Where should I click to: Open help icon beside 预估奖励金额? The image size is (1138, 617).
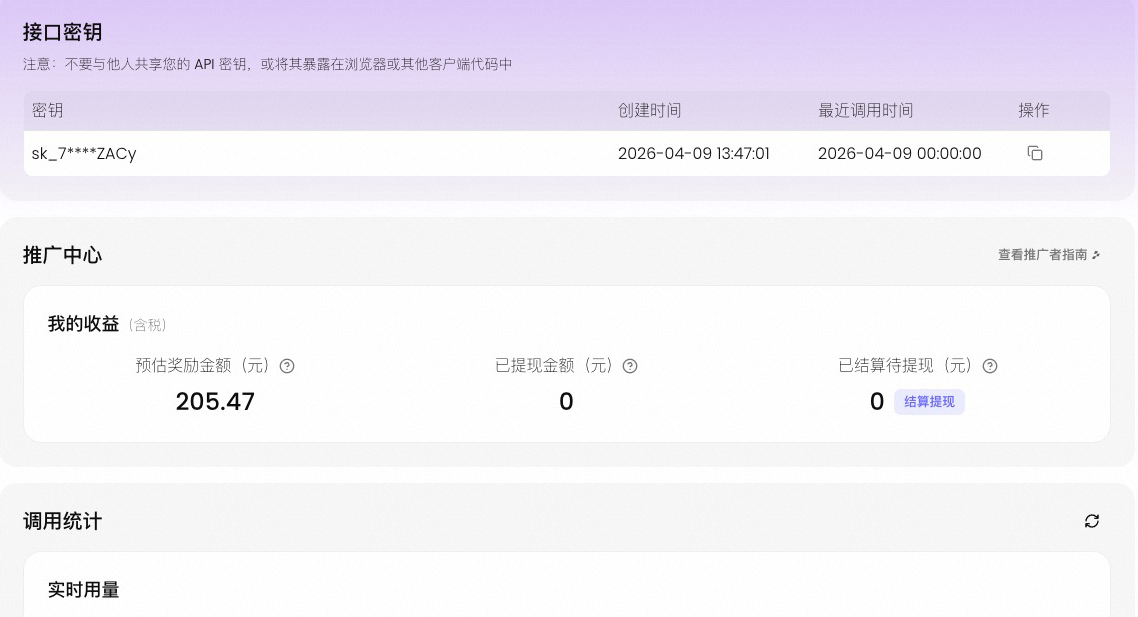[287, 366]
